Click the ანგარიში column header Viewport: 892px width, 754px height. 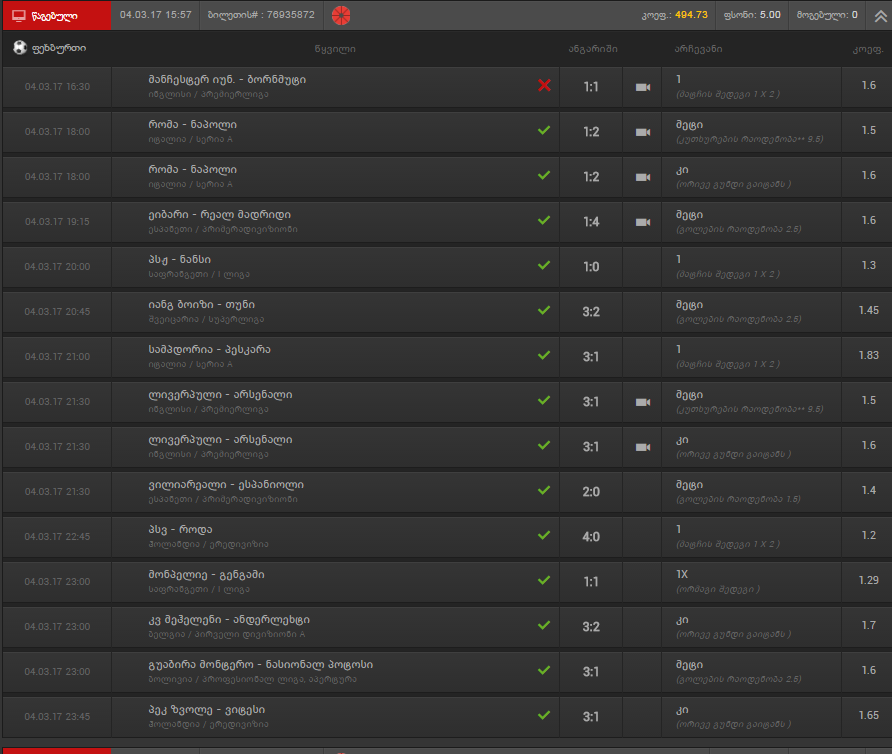pyautogui.click(x=593, y=49)
